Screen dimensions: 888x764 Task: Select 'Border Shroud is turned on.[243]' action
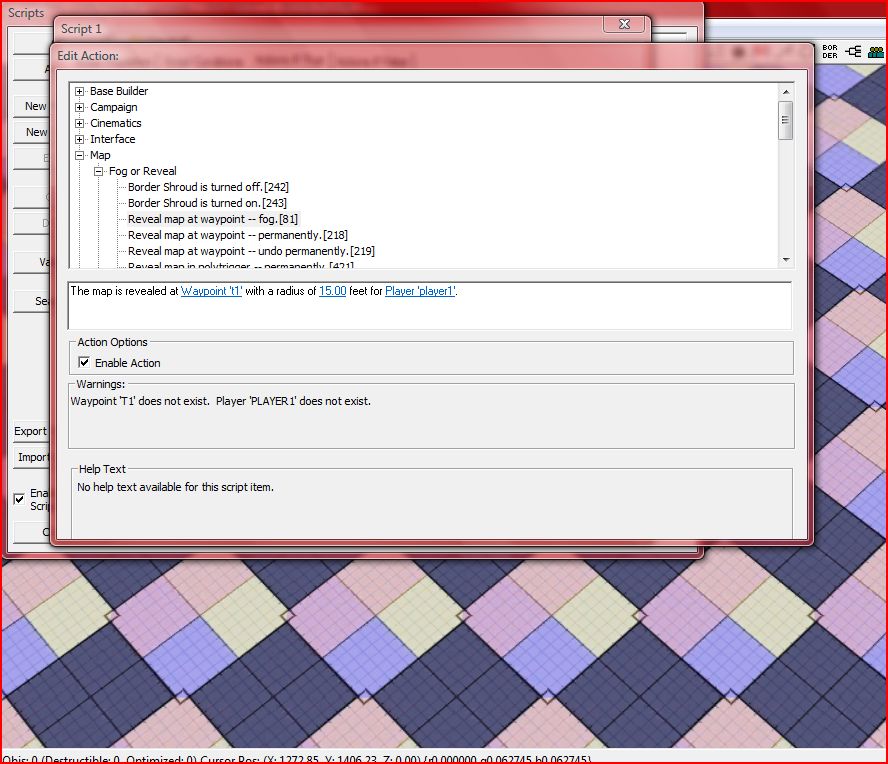coord(207,203)
